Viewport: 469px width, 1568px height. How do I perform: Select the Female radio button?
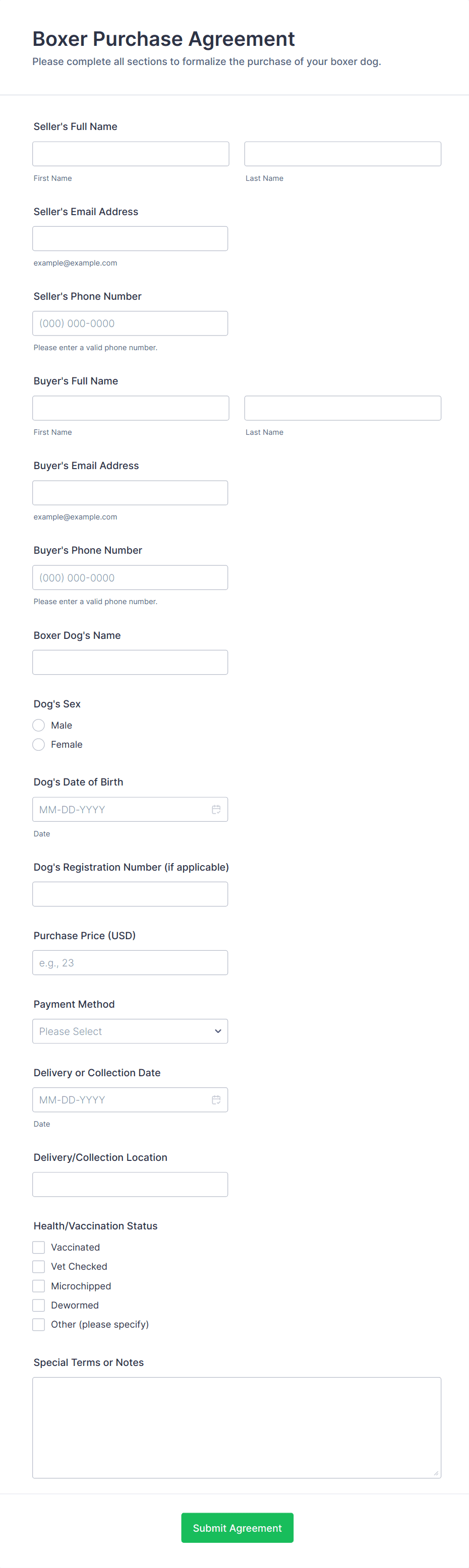pos(39,744)
